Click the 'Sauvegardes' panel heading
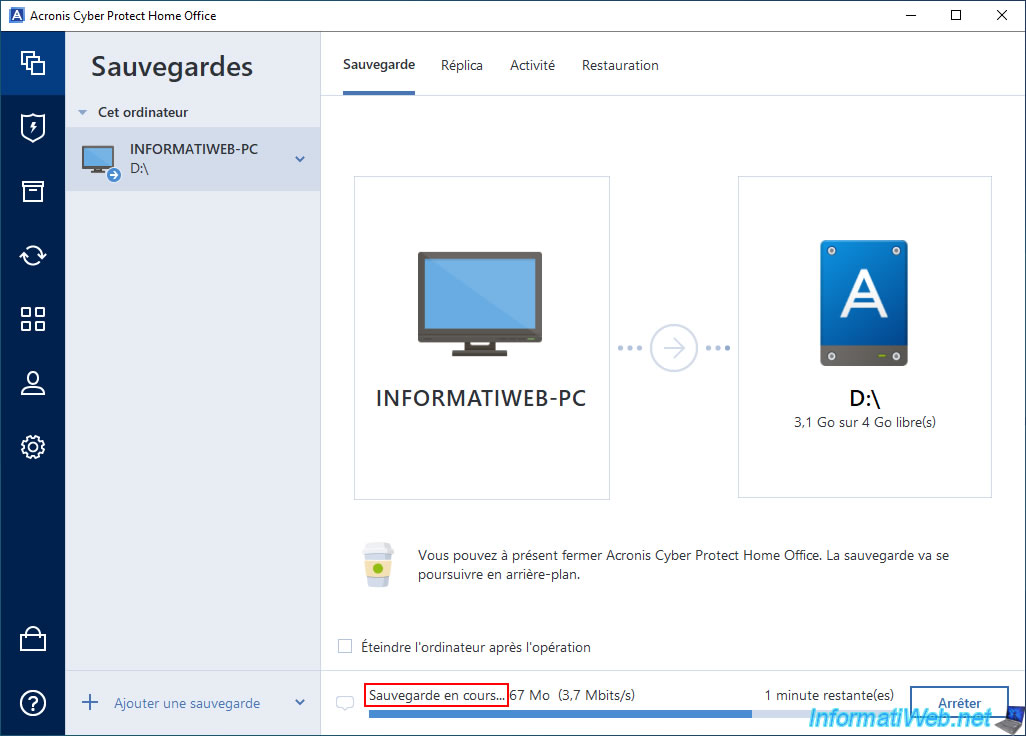 (172, 67)
